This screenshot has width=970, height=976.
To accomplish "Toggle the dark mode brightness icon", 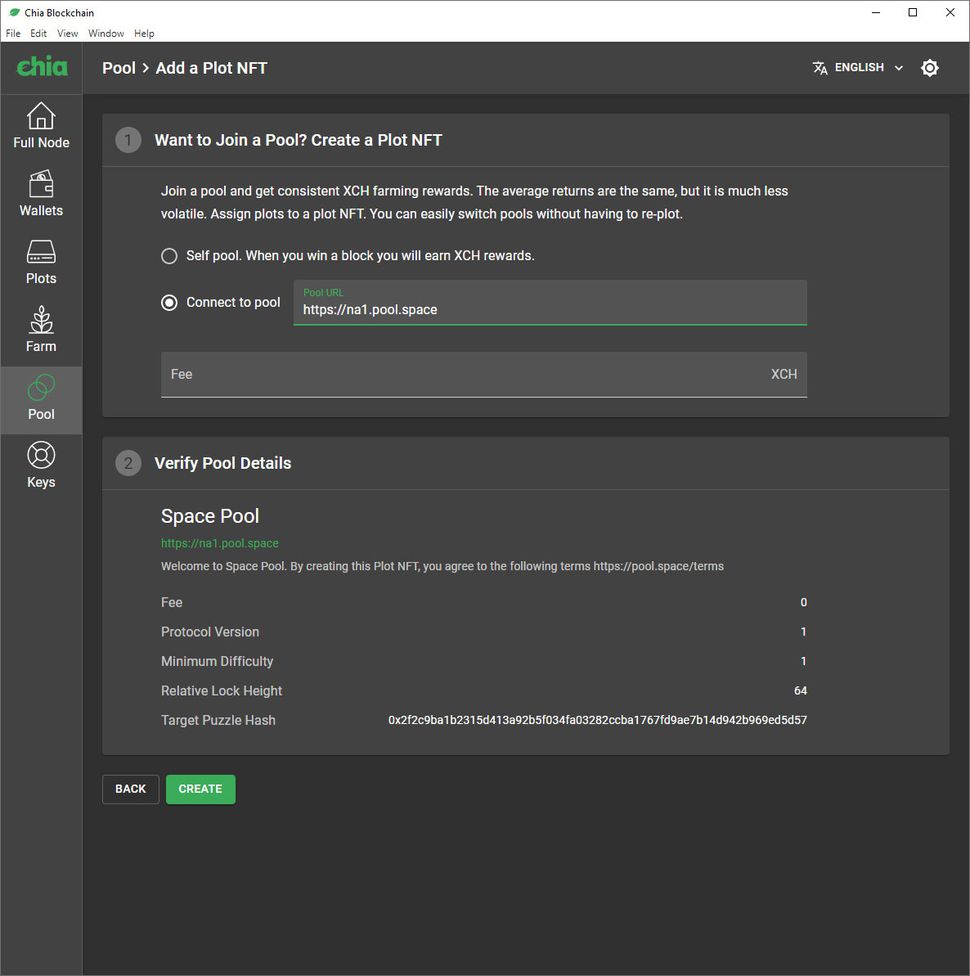I will pos(929,67).
